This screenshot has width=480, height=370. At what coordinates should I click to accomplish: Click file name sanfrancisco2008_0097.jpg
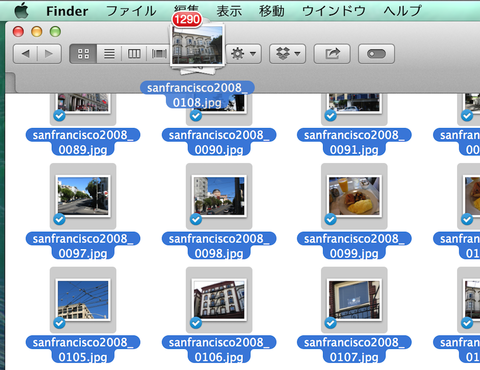click(83, 246)
